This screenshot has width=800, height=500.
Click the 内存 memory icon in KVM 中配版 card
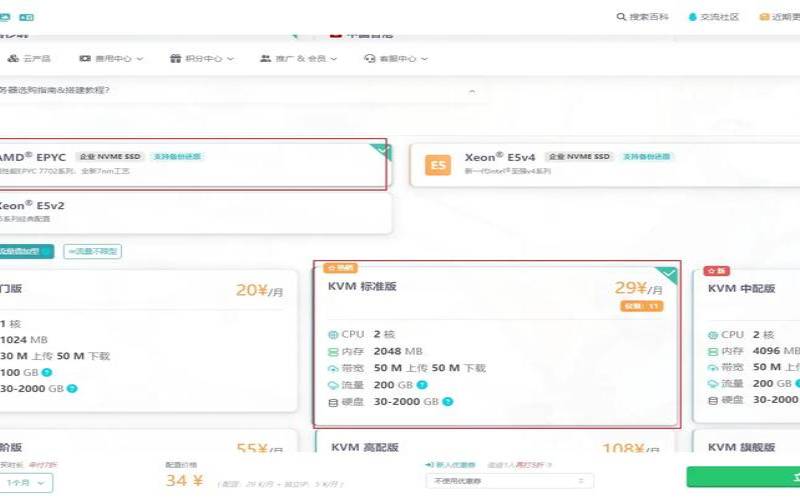(x=713, y=352)
